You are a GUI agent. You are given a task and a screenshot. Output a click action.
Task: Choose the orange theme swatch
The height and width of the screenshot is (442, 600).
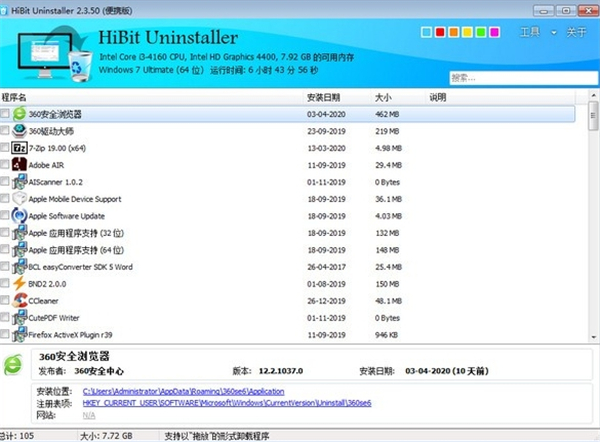coord(453,32)
